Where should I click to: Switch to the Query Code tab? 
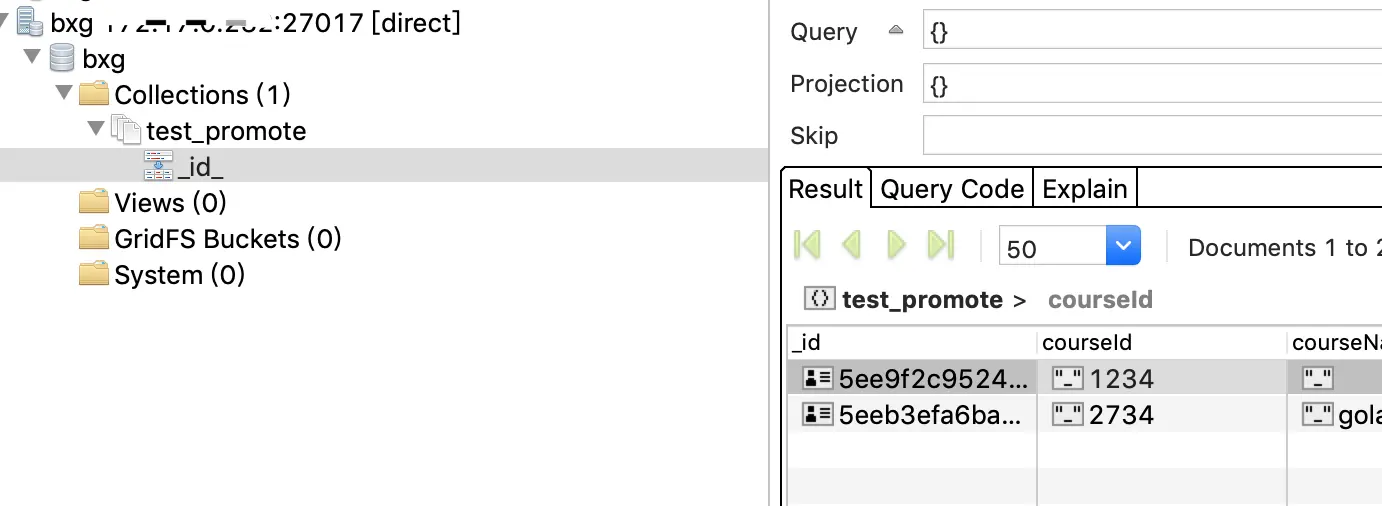tap(952, 189)
